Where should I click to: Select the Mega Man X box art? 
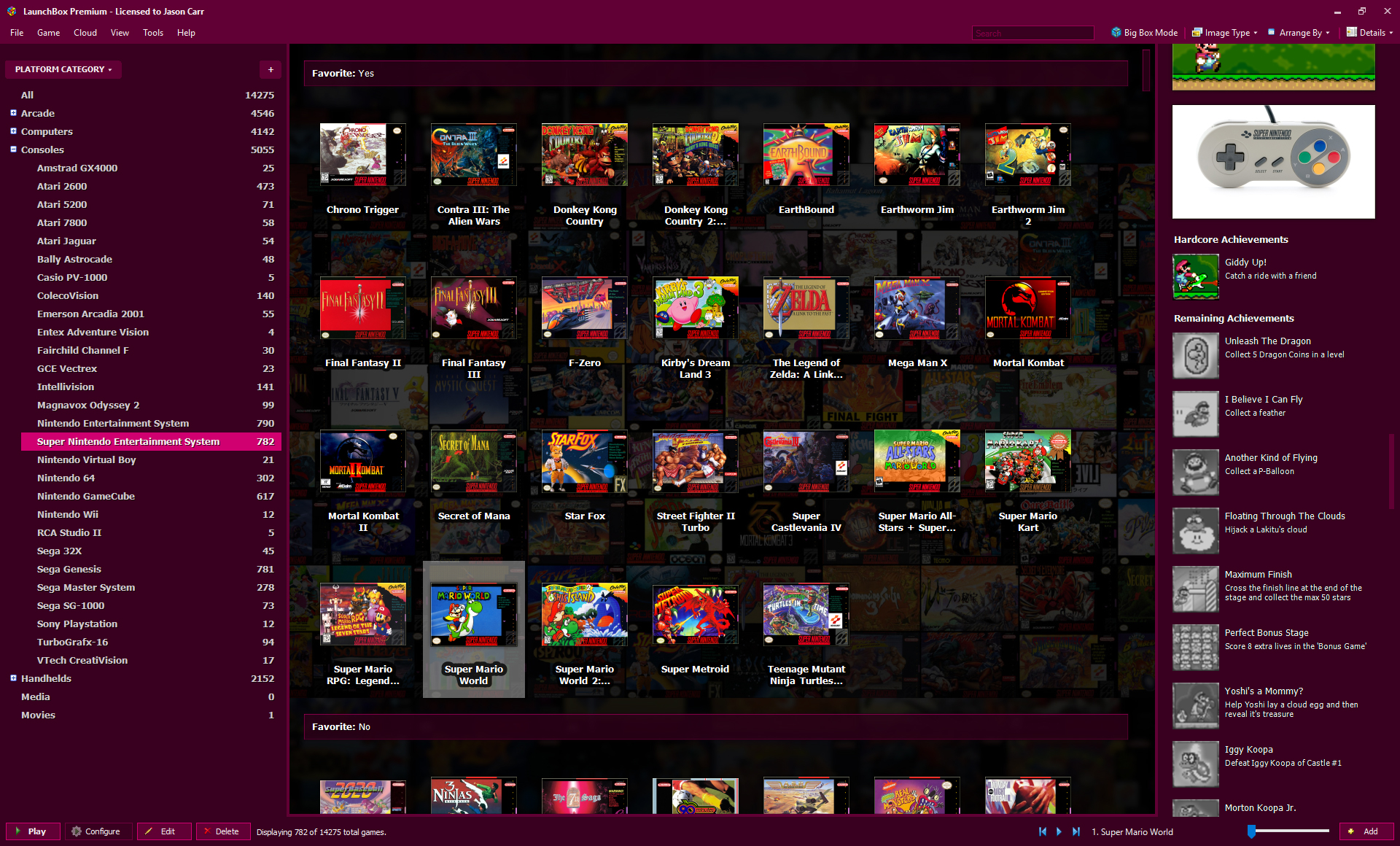click(x=917, y=308)
